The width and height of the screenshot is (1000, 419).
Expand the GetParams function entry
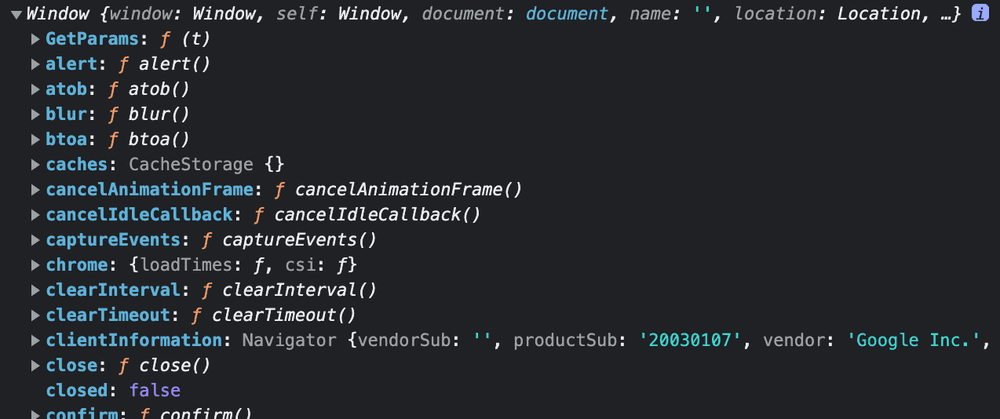36,40
